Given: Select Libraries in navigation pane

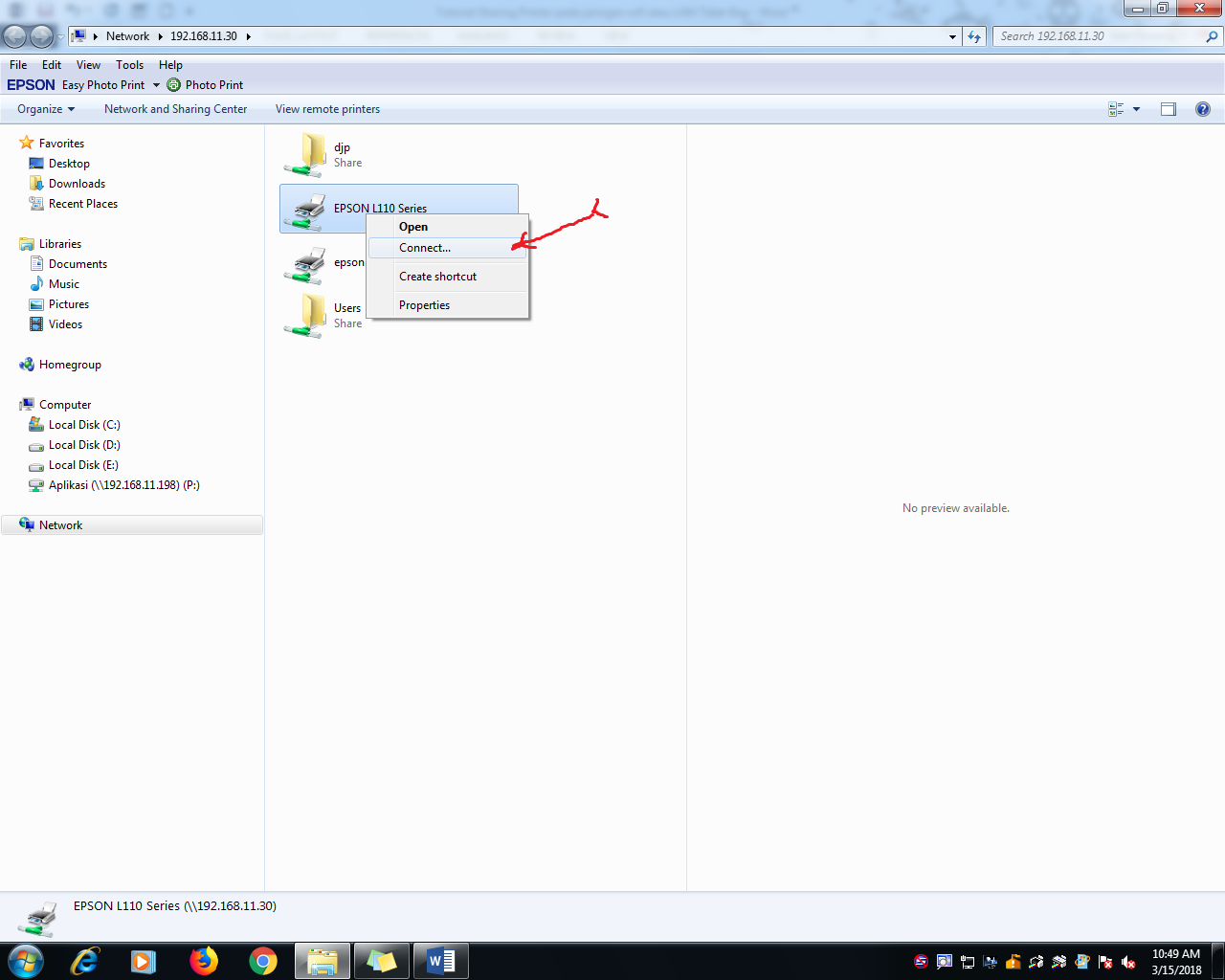Looking at the screenshot, I should tap(60, 244).
